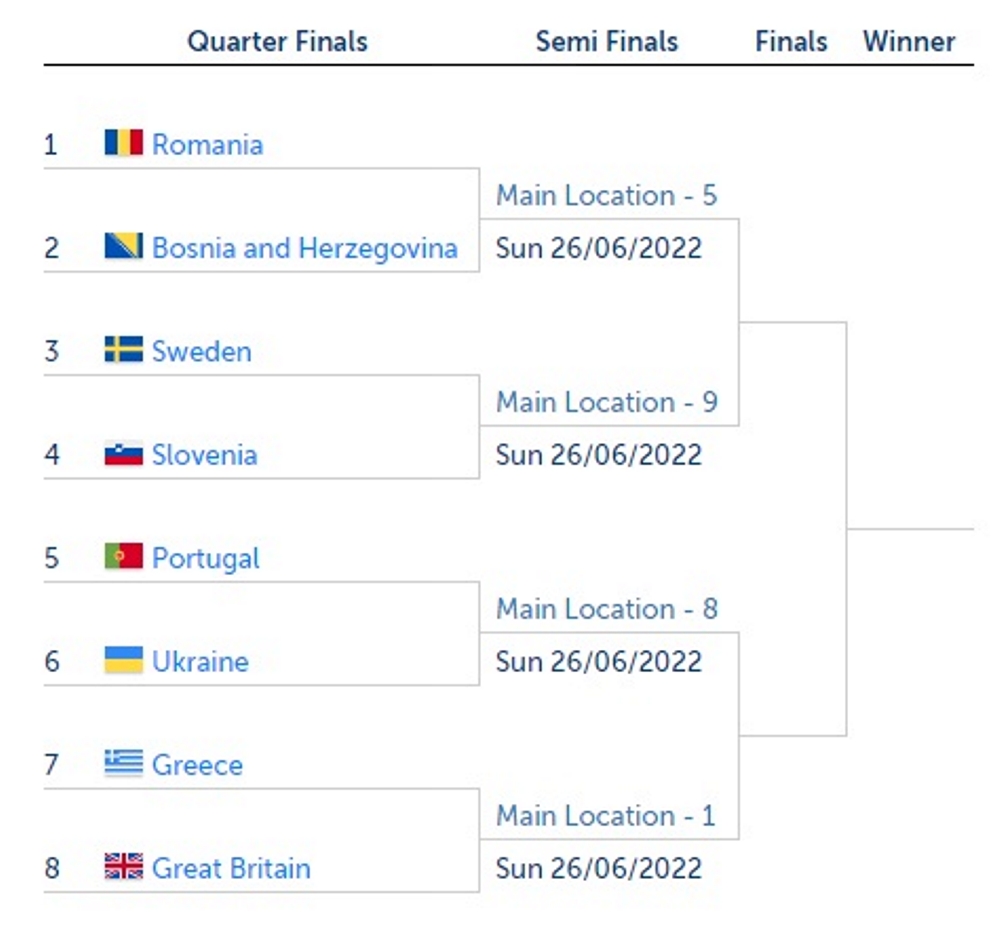Open the Great Britain team link
The width and height of the screenshot is (1000, 939).
point(231,868)
